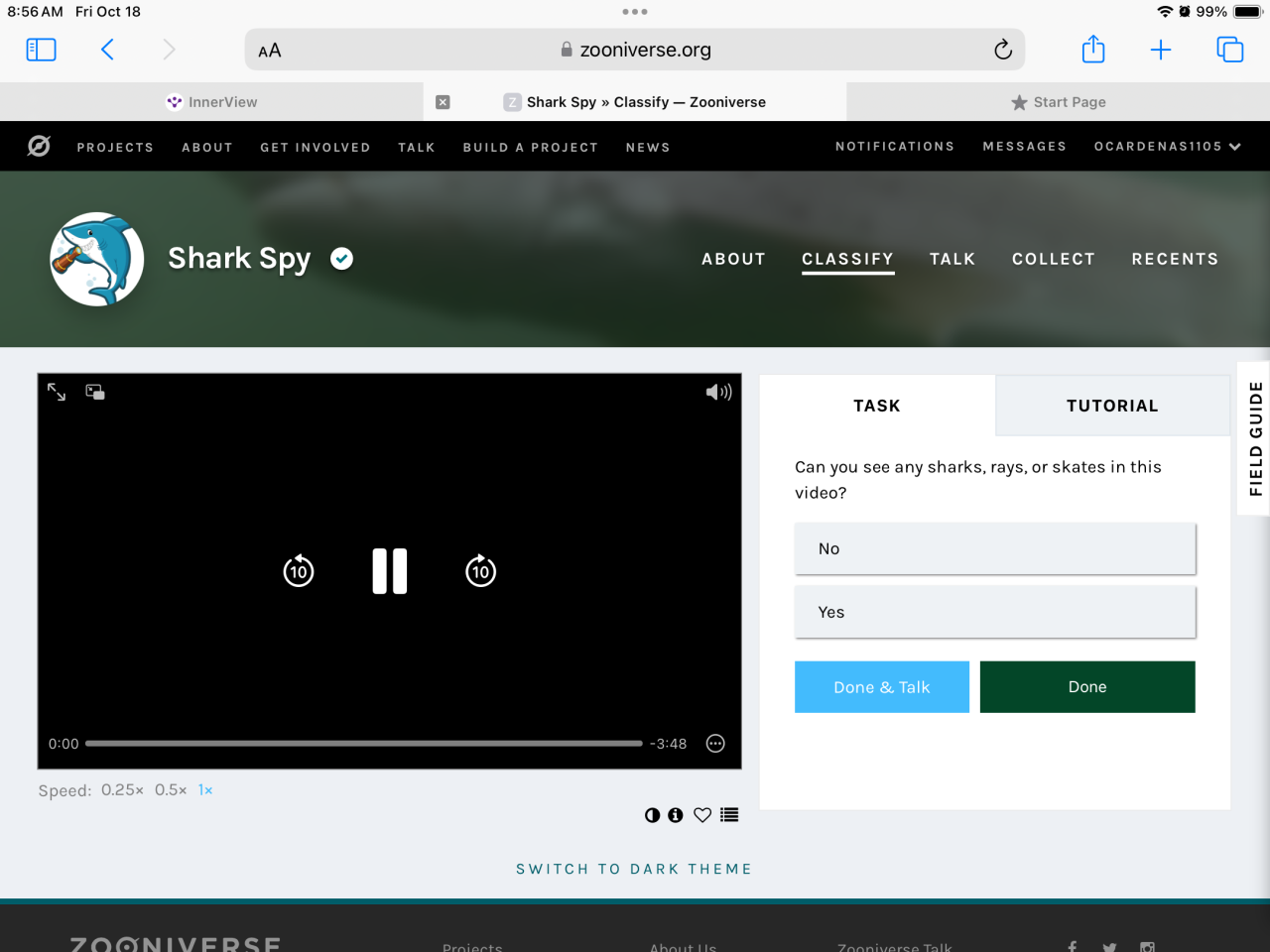Open the AA reader view menu
Viewport: 1270px width, 952px height.
[270, 51]
